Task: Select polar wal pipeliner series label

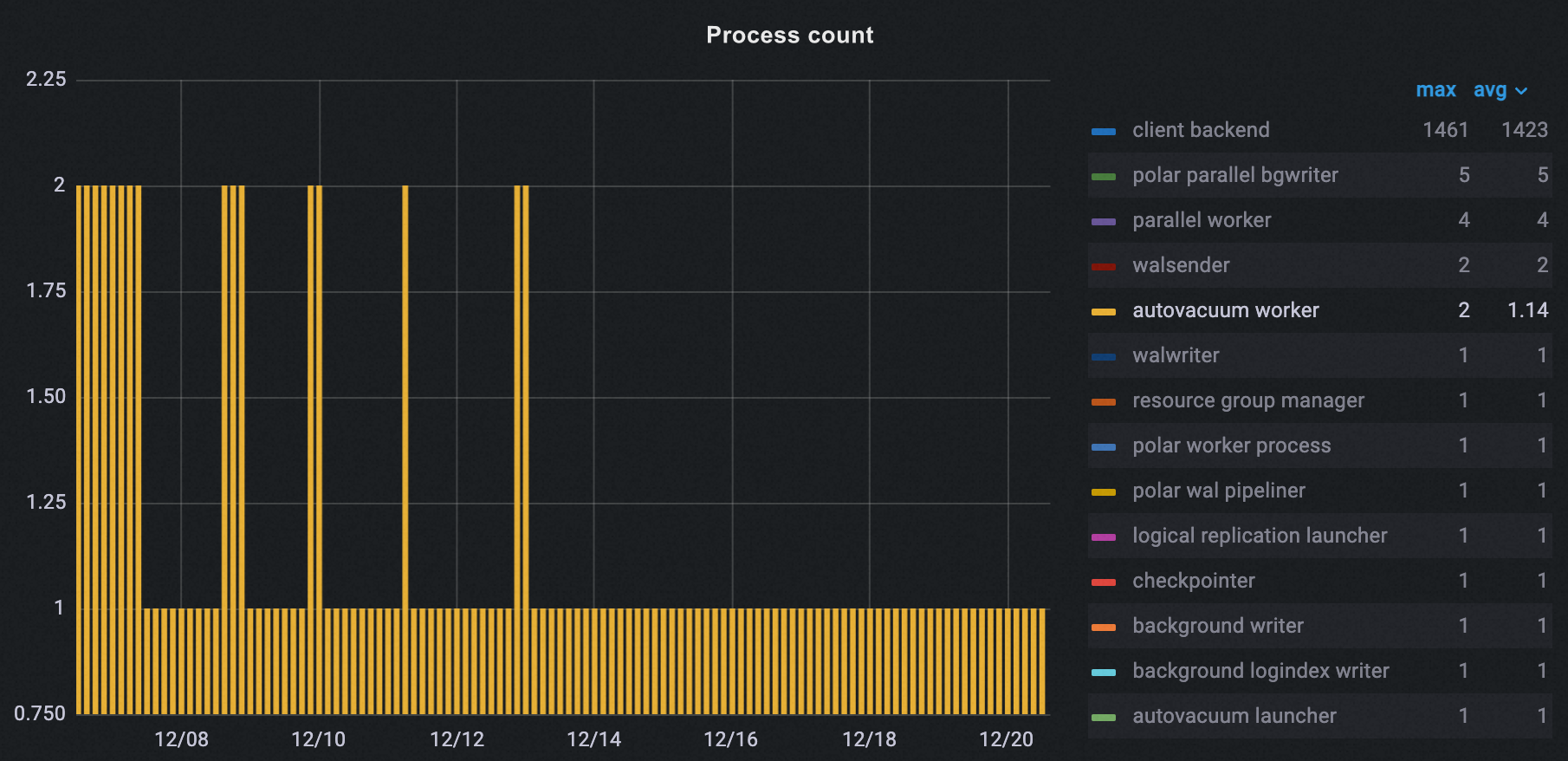Action: [x=1219, y=491]
